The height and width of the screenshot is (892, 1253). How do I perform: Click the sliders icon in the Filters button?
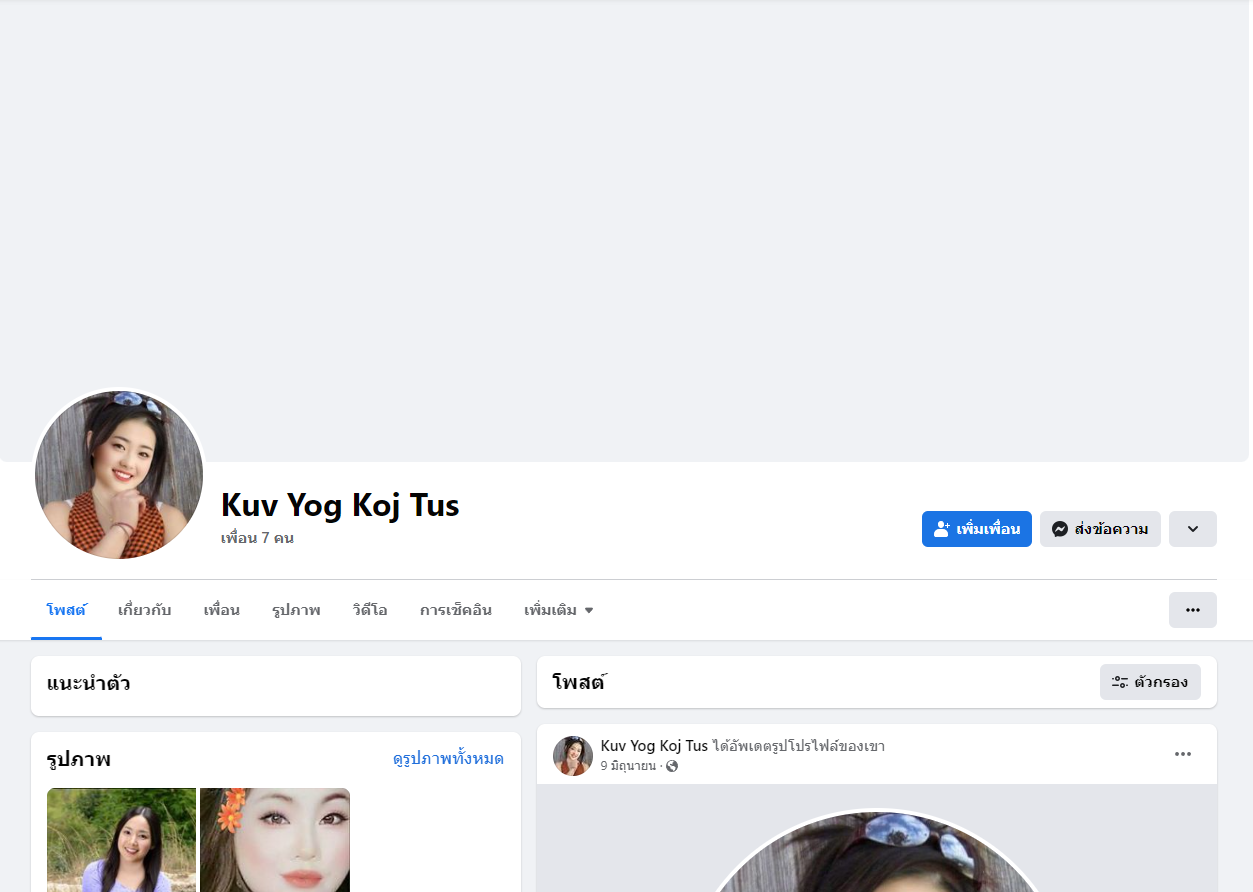[x=1120, y=682]
